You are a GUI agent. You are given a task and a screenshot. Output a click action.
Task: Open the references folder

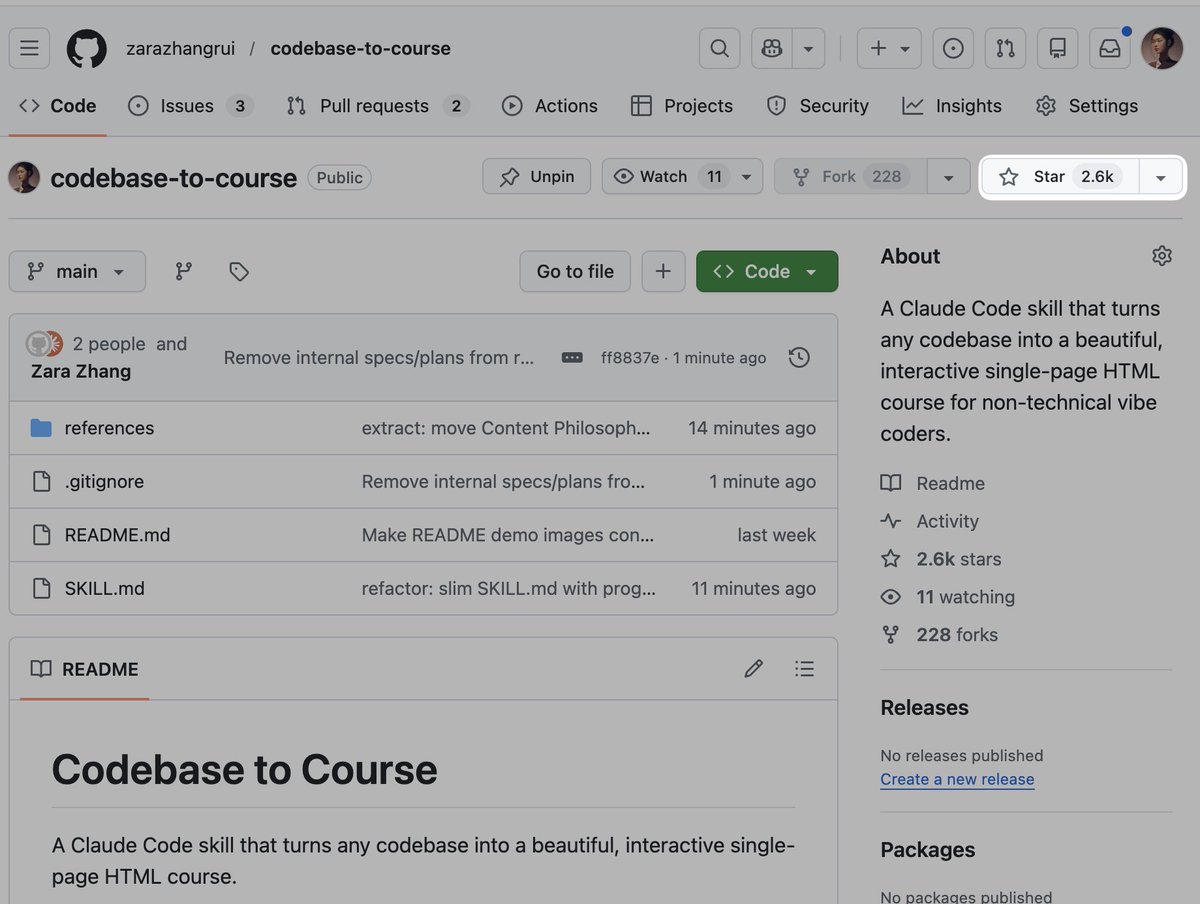(109, 428)
